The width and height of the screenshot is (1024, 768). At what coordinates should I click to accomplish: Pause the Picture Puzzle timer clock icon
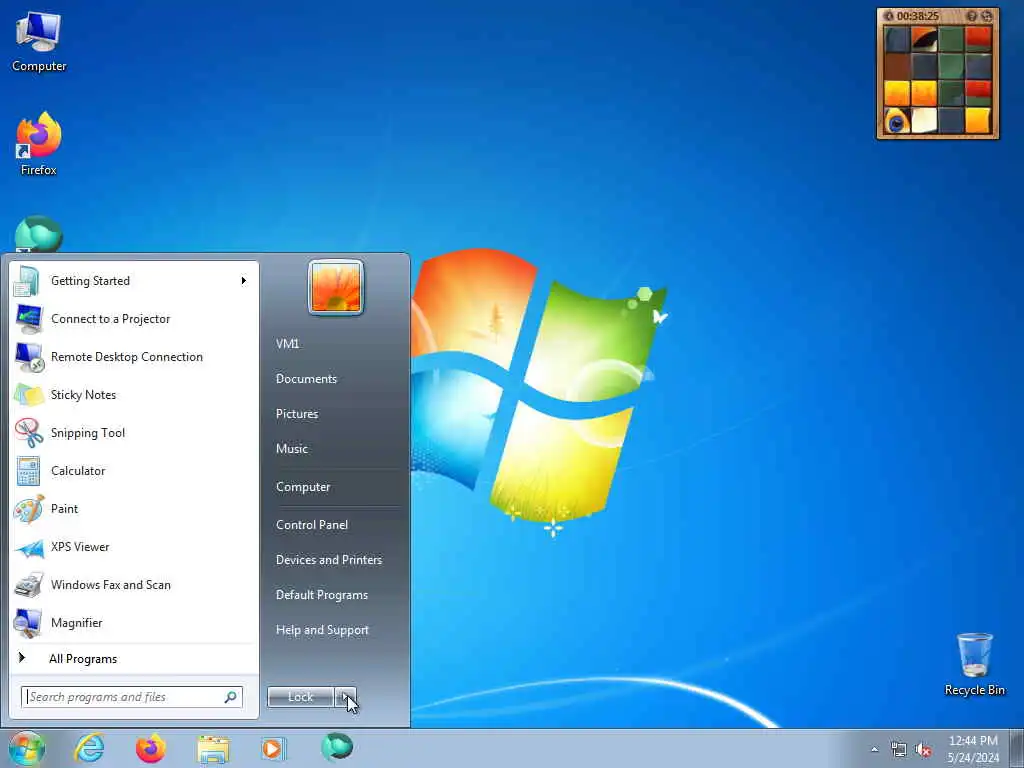coord(888,16)
